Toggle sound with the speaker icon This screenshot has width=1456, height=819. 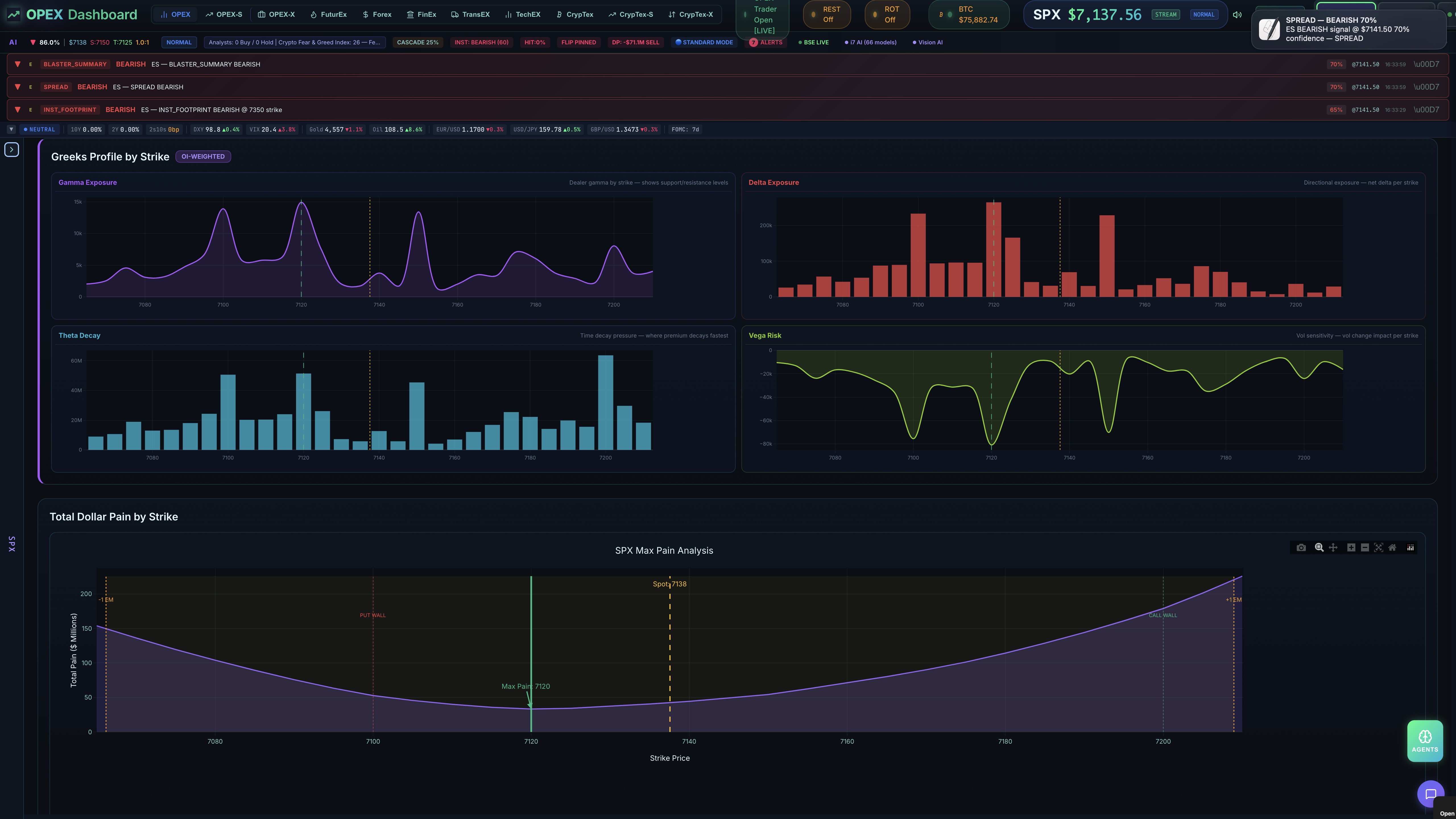1237,15
